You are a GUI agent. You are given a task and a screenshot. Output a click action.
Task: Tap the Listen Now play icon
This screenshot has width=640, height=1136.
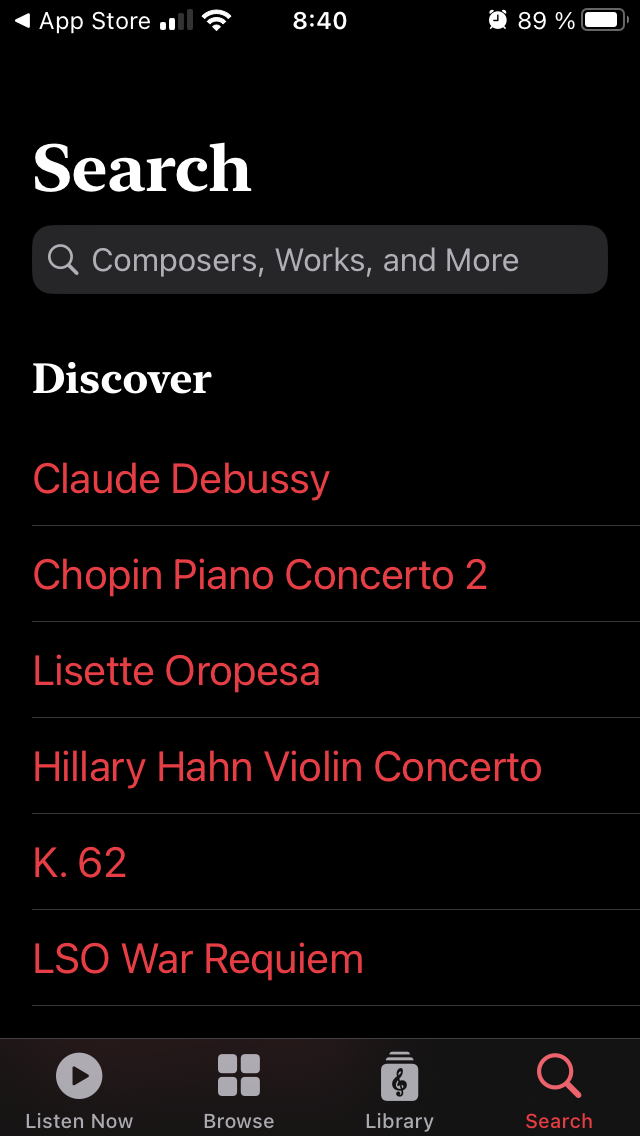(79, 1076)
